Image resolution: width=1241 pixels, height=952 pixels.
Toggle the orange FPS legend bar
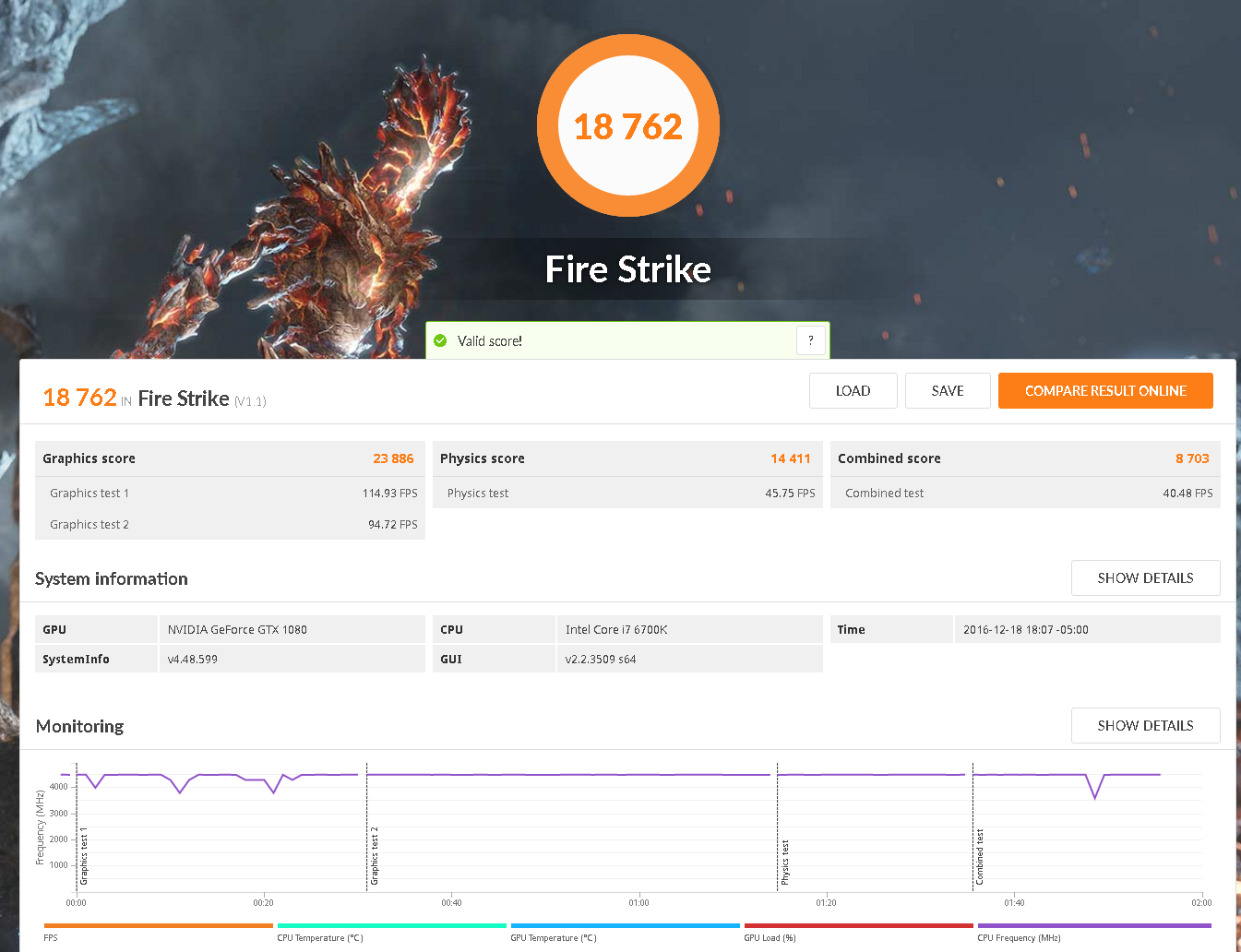click(x=159, y=925)
